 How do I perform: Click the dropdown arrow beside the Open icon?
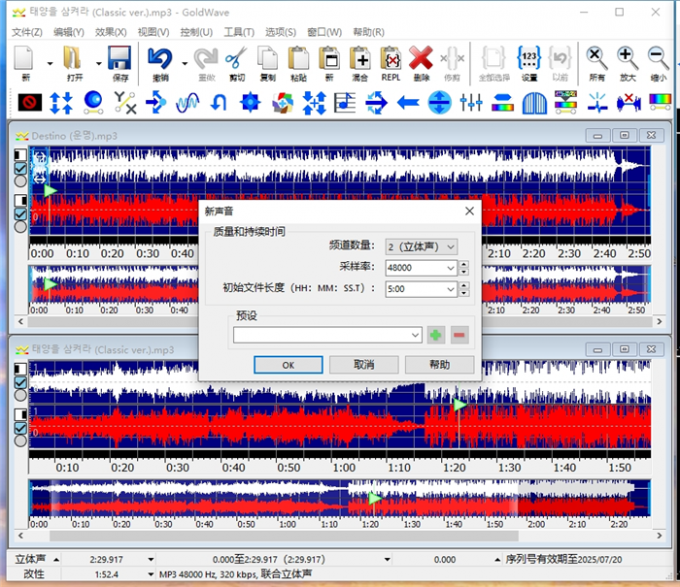(x=99, y=64)
